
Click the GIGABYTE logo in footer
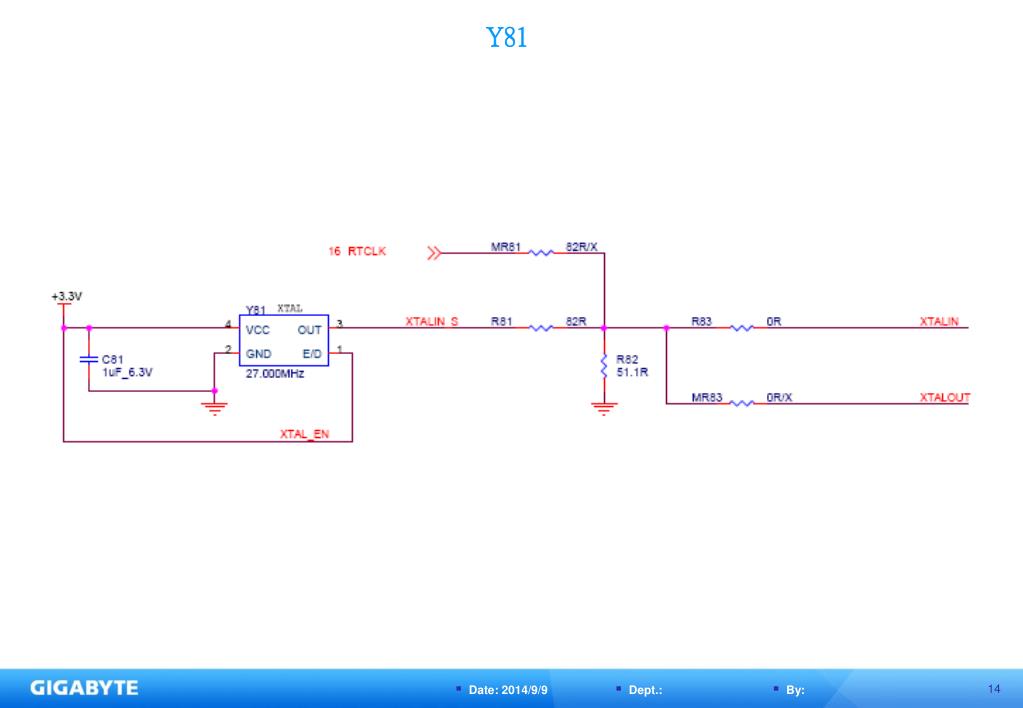click(84, 688)
